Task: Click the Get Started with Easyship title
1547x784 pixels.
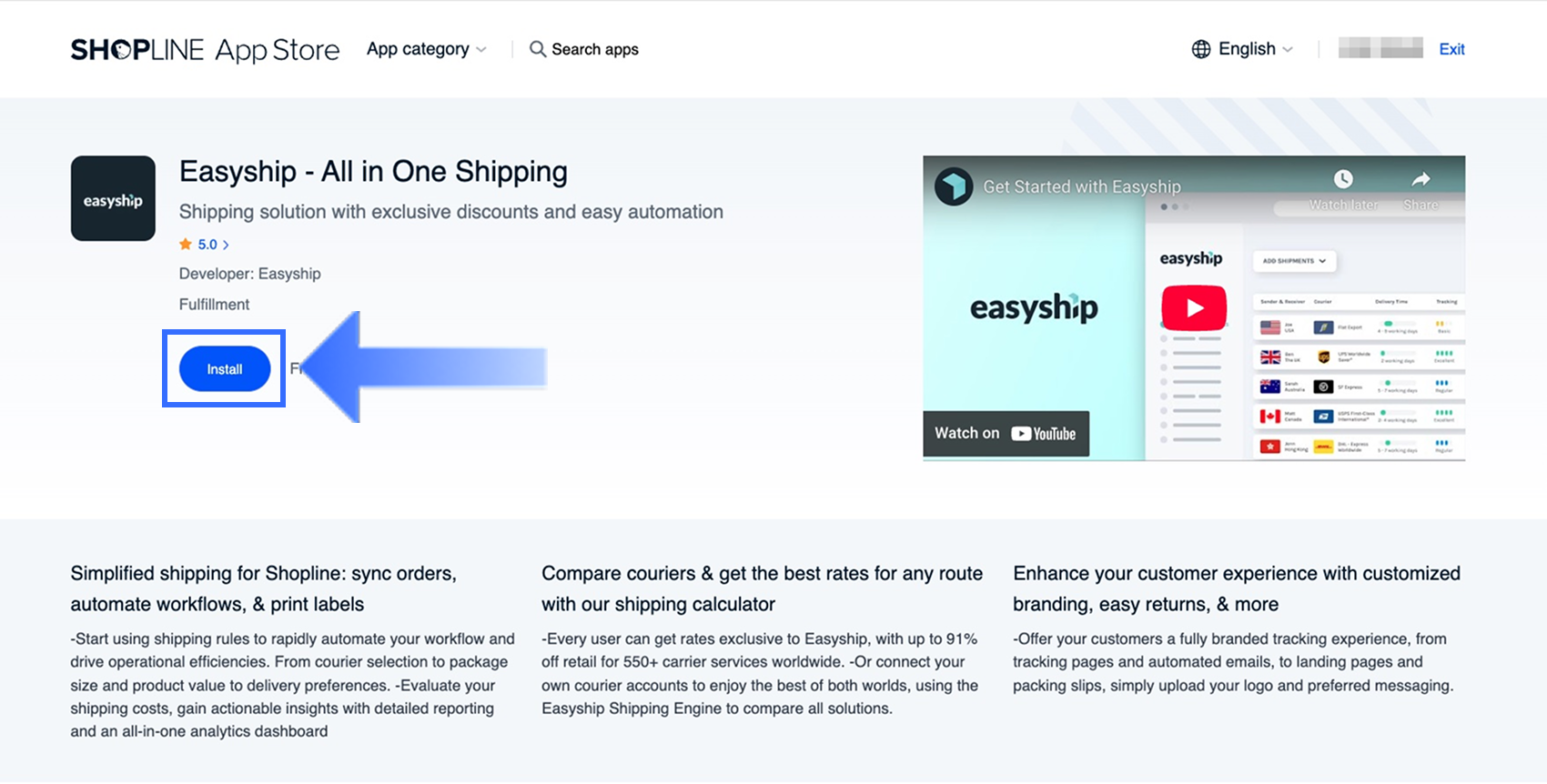Action: (1082, 186)
